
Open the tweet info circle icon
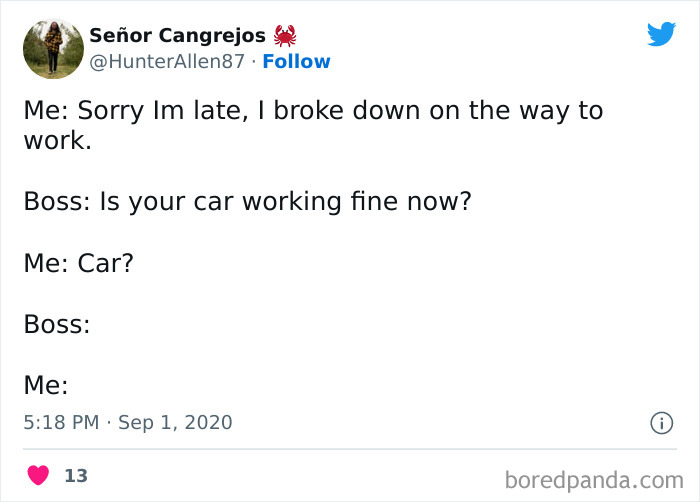coord(661,423)
